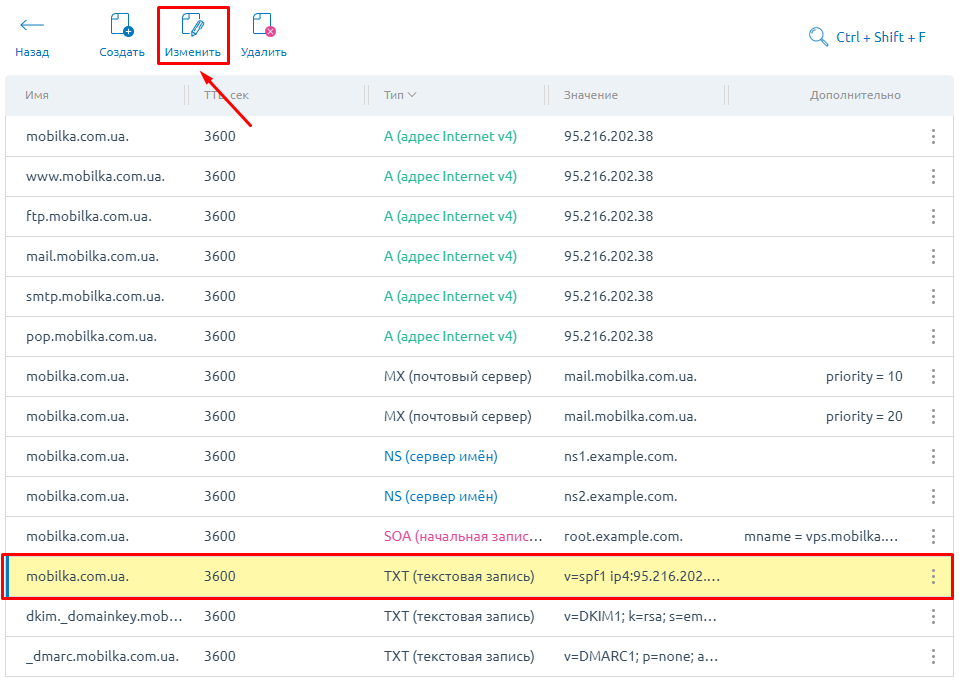
Task: Click the Дополнительно column header
Action: [855, 95]
